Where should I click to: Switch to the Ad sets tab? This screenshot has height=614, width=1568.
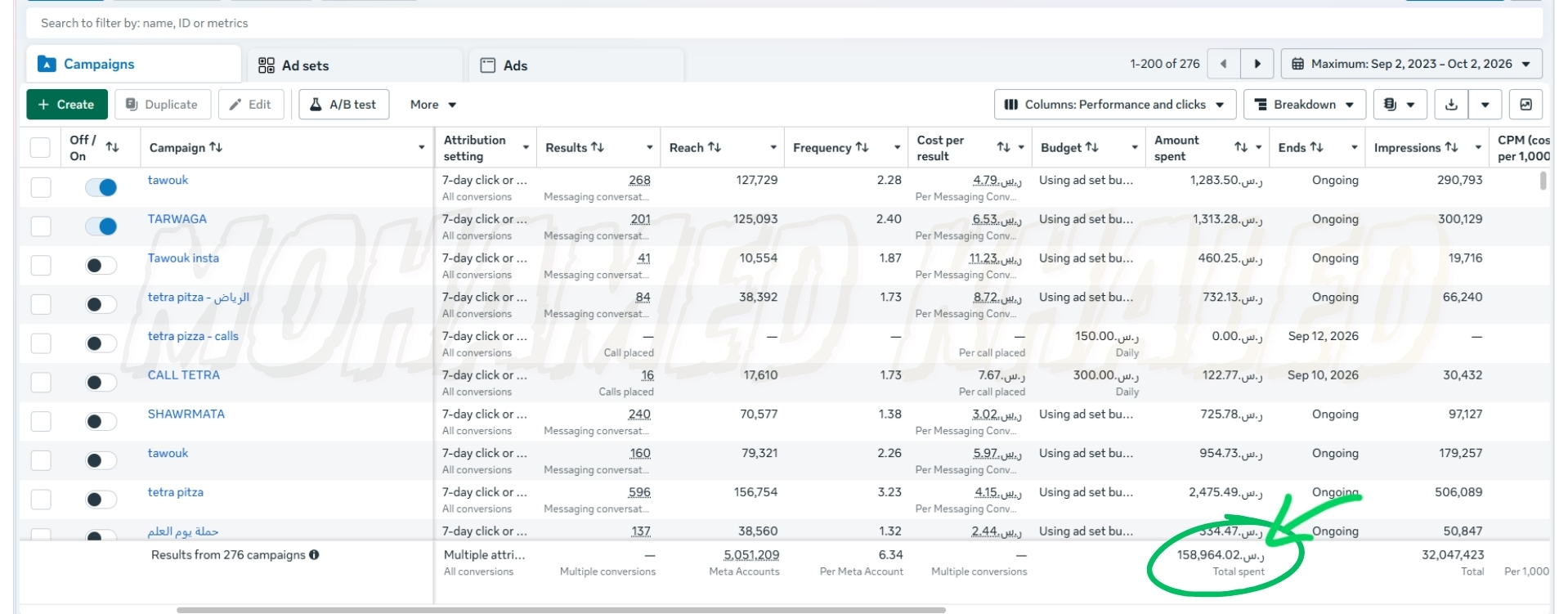tap(356, 65)
